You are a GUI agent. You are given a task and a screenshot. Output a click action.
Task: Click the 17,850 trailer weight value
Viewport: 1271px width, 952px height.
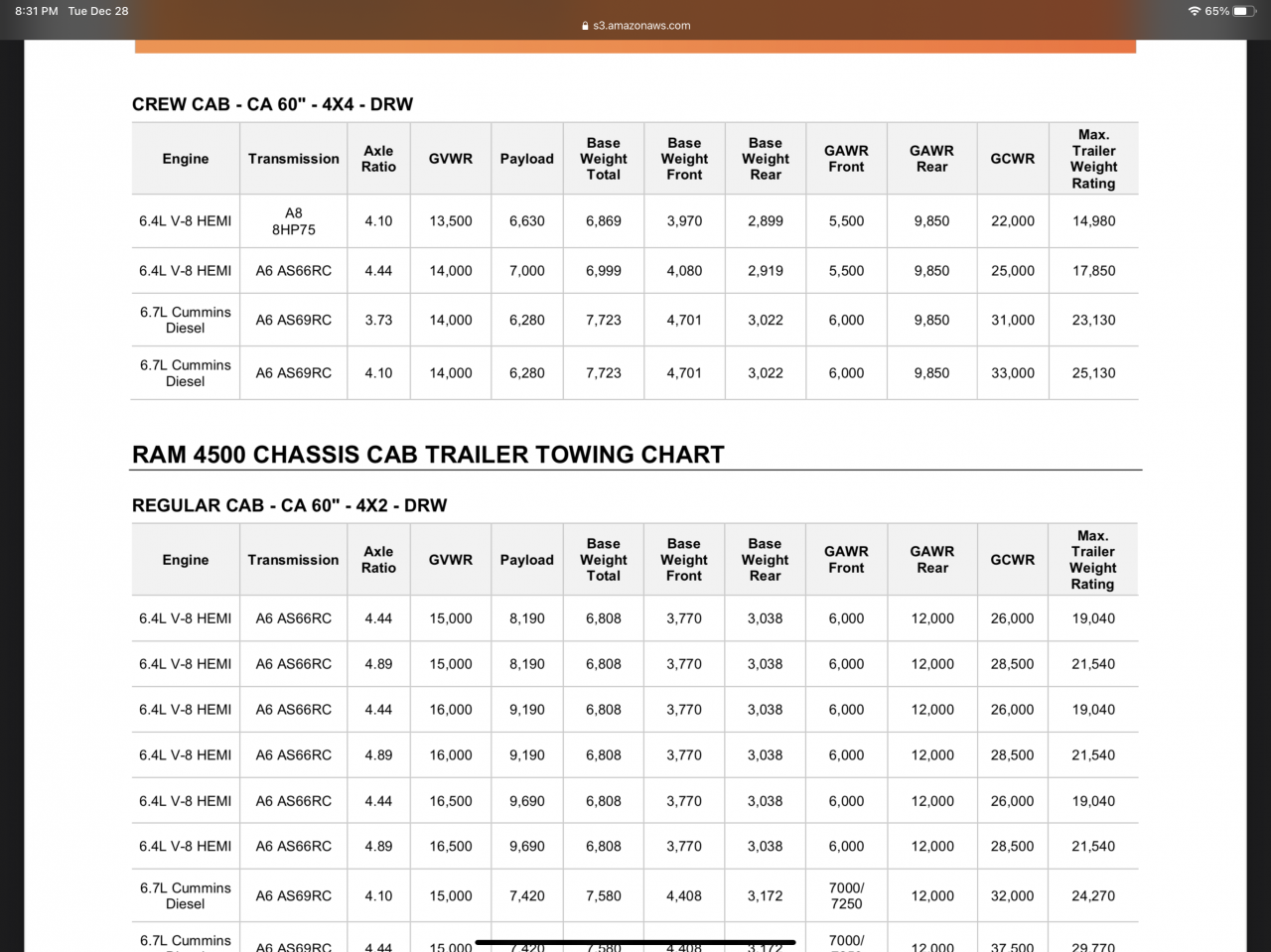(x=1093, y=270)
